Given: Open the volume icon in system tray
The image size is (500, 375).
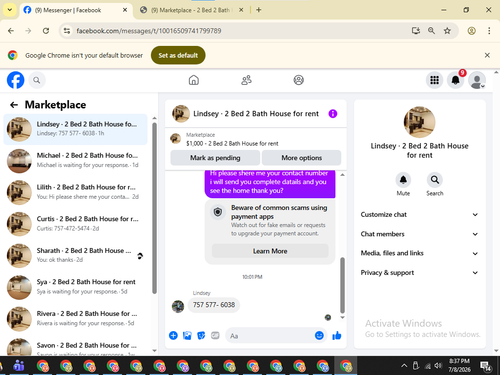Looking at the screenshot, I should pyautogui.click(x=438, y=366).
